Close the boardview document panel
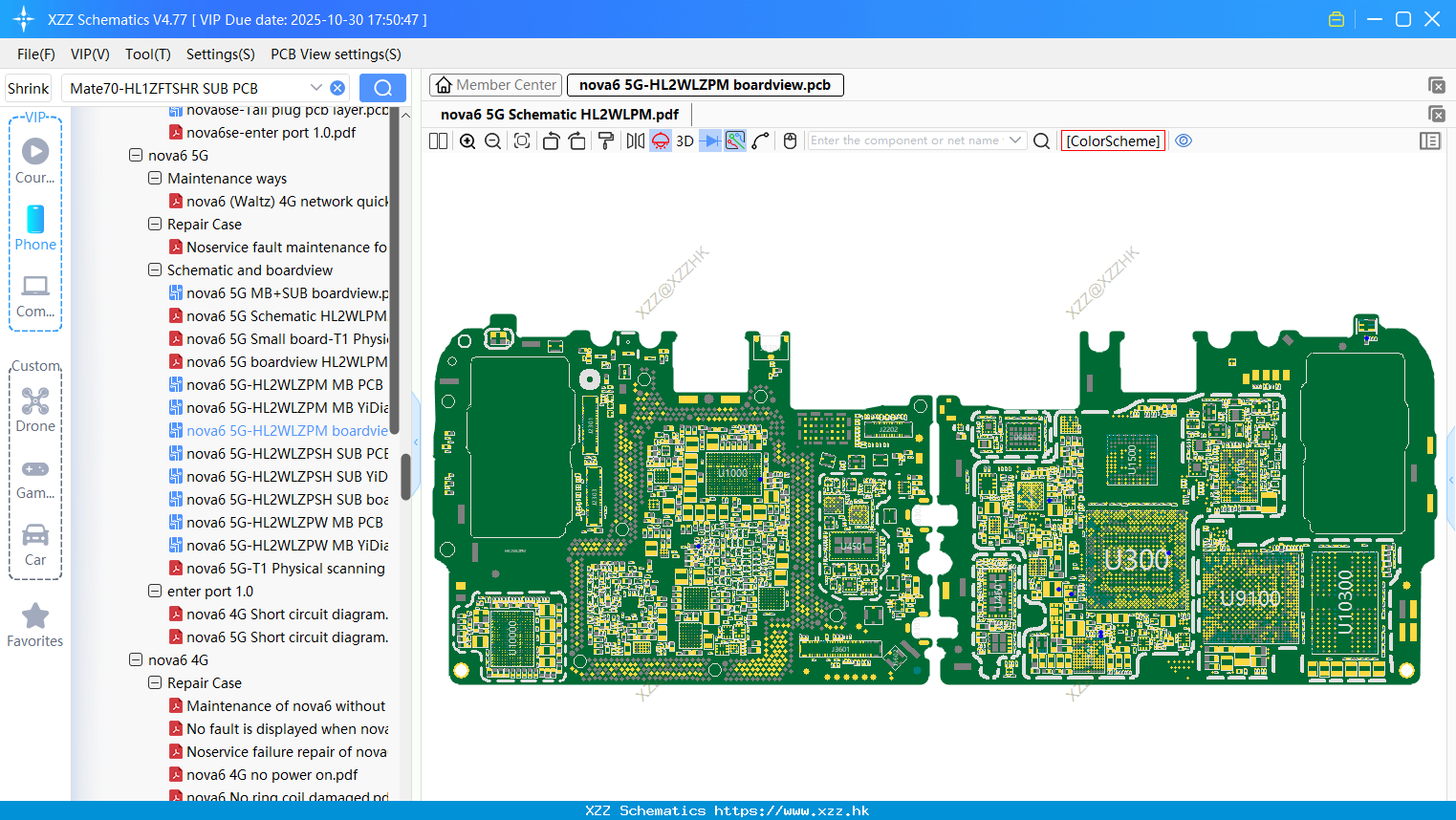 (1436, 85)
